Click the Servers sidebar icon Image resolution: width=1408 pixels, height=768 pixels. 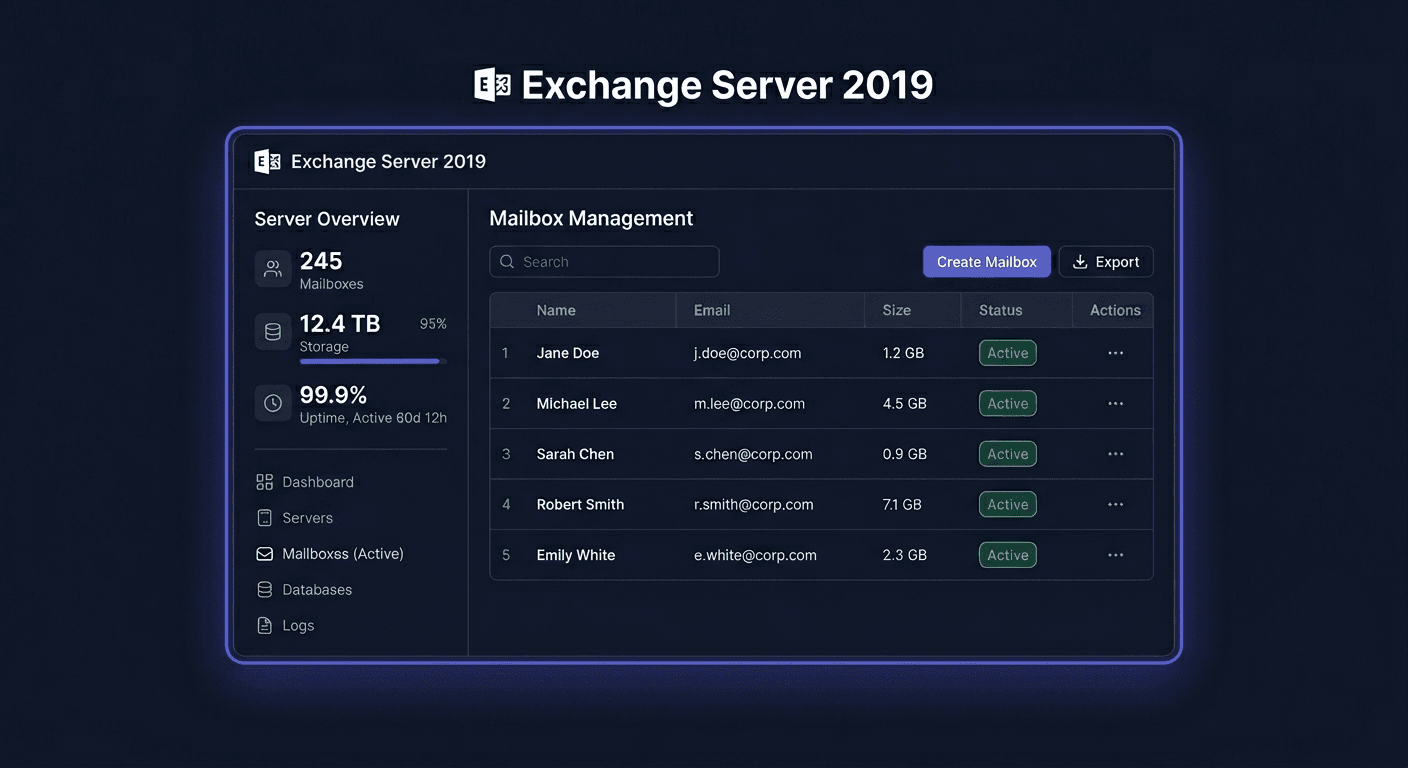point(264,517)
